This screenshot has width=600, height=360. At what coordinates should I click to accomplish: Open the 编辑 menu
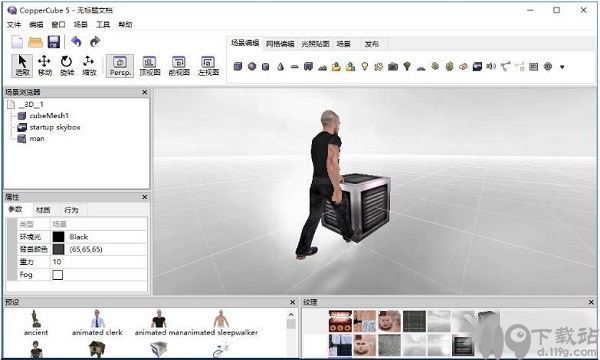(x=36, y=24)
